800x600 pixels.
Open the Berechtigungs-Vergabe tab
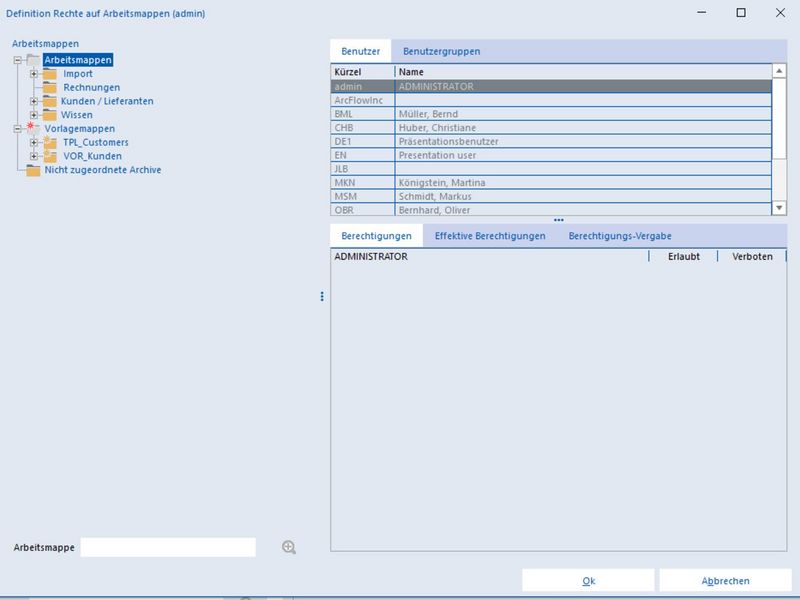point(620,236)
